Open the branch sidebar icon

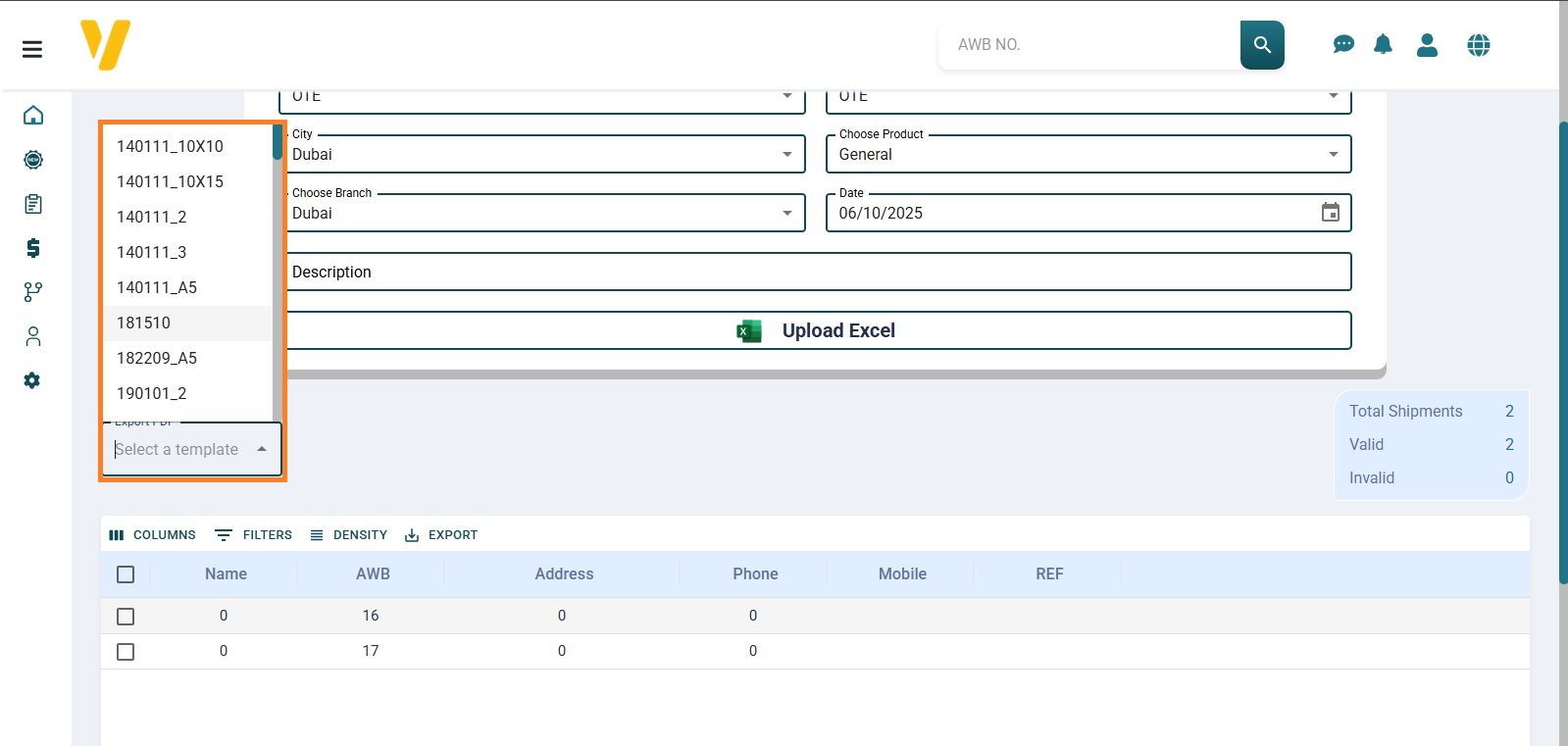click(33, 292)
